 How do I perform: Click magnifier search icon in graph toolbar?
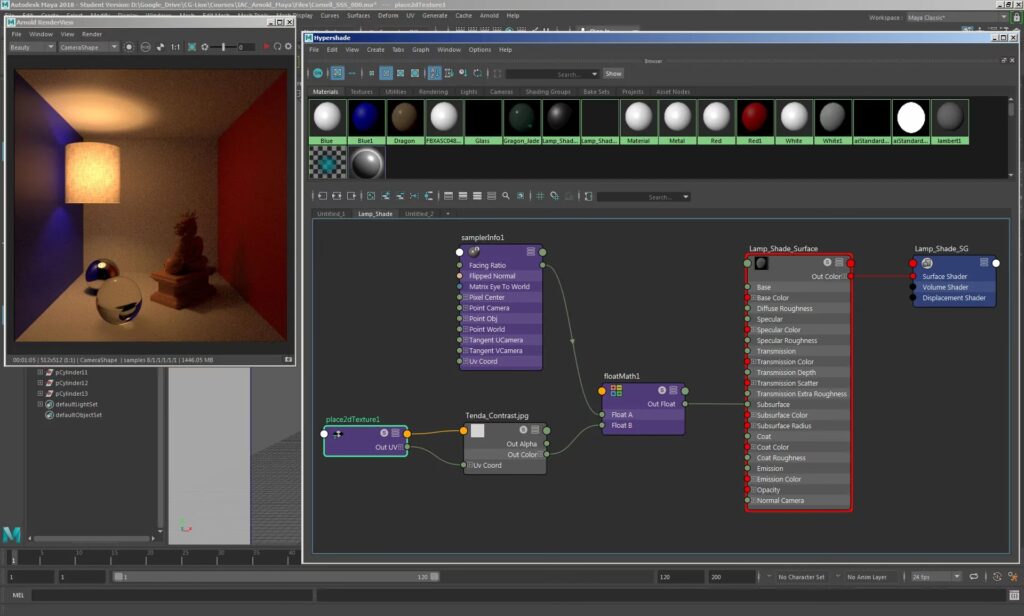click(x=505, y=196)
